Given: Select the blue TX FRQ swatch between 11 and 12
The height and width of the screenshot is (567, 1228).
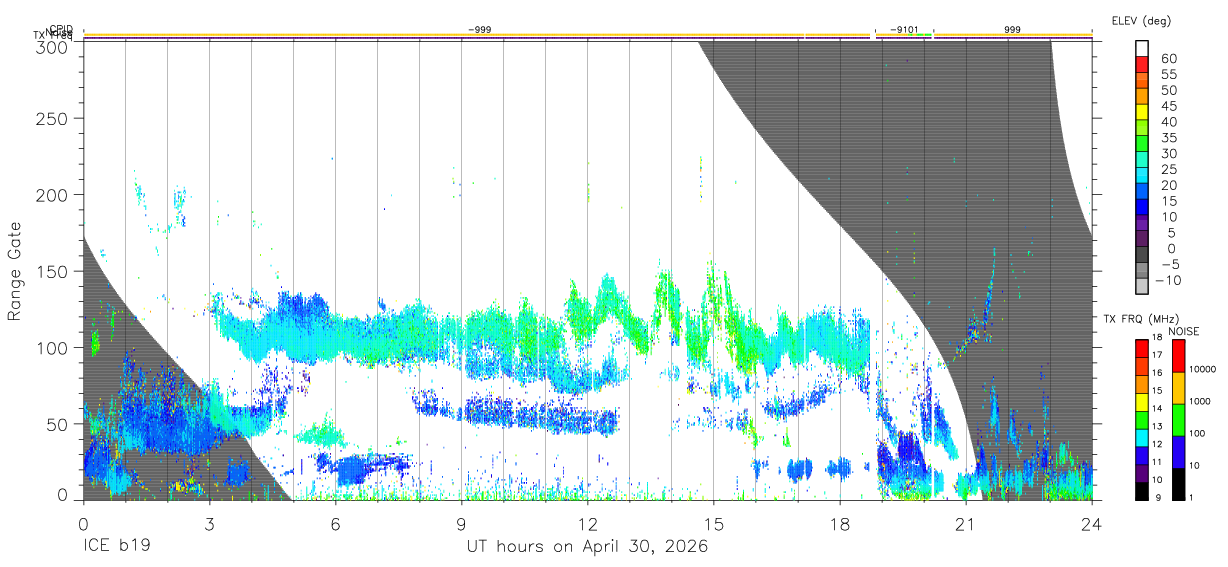Looking at the screenshot, I should (x=1140, y=455).
